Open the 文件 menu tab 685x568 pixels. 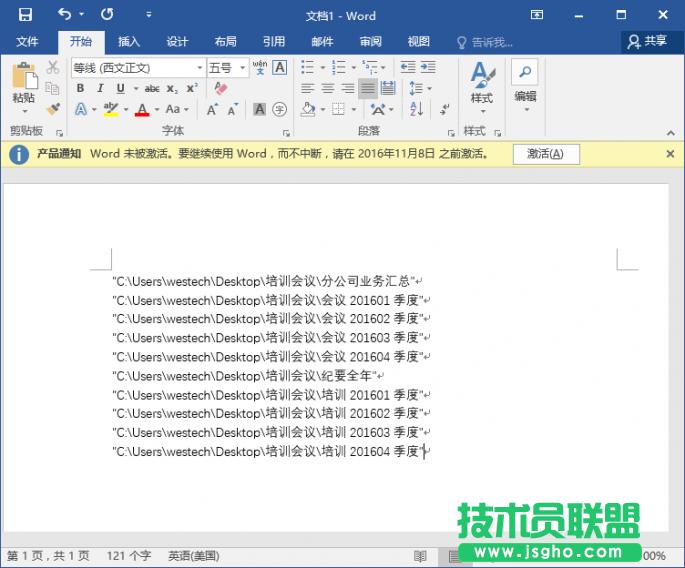coord(27,42)
